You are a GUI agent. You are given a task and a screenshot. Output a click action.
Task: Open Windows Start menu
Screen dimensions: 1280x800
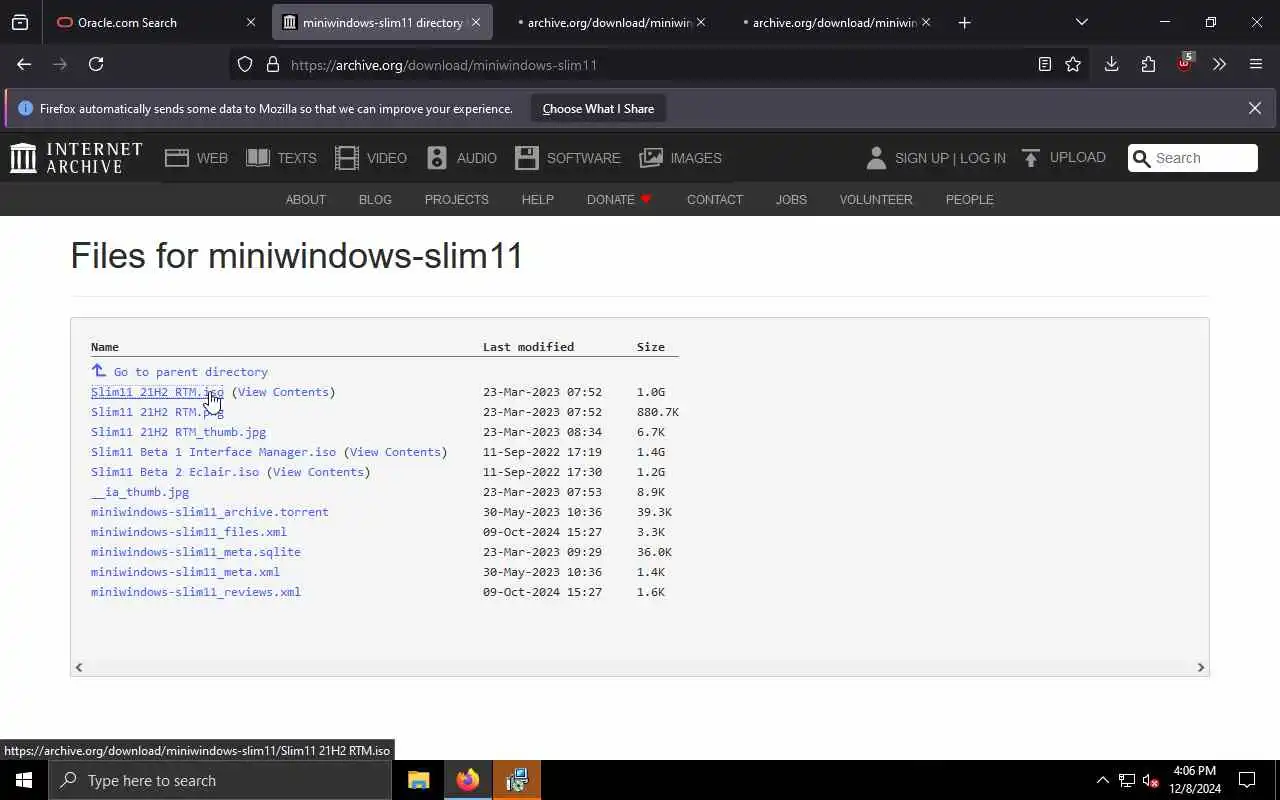click(x=24, y=780)
